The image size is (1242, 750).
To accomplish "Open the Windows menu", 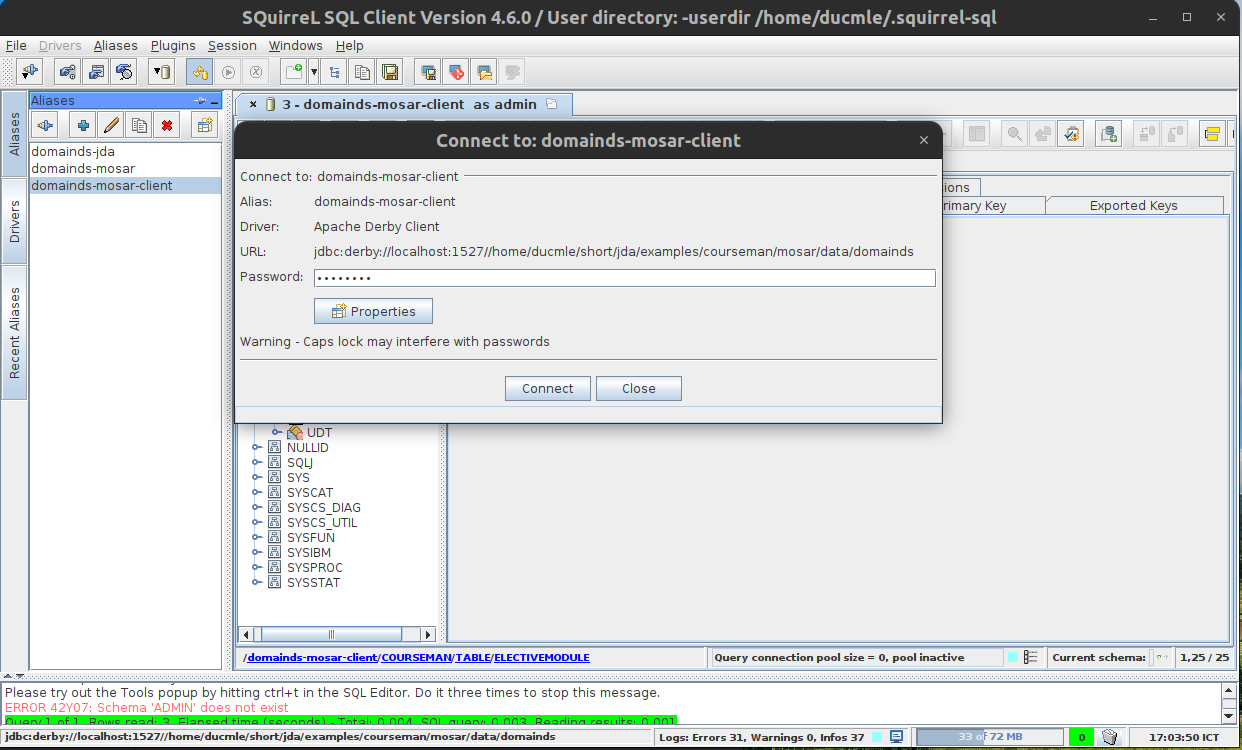I will click(x=295, y=46).
